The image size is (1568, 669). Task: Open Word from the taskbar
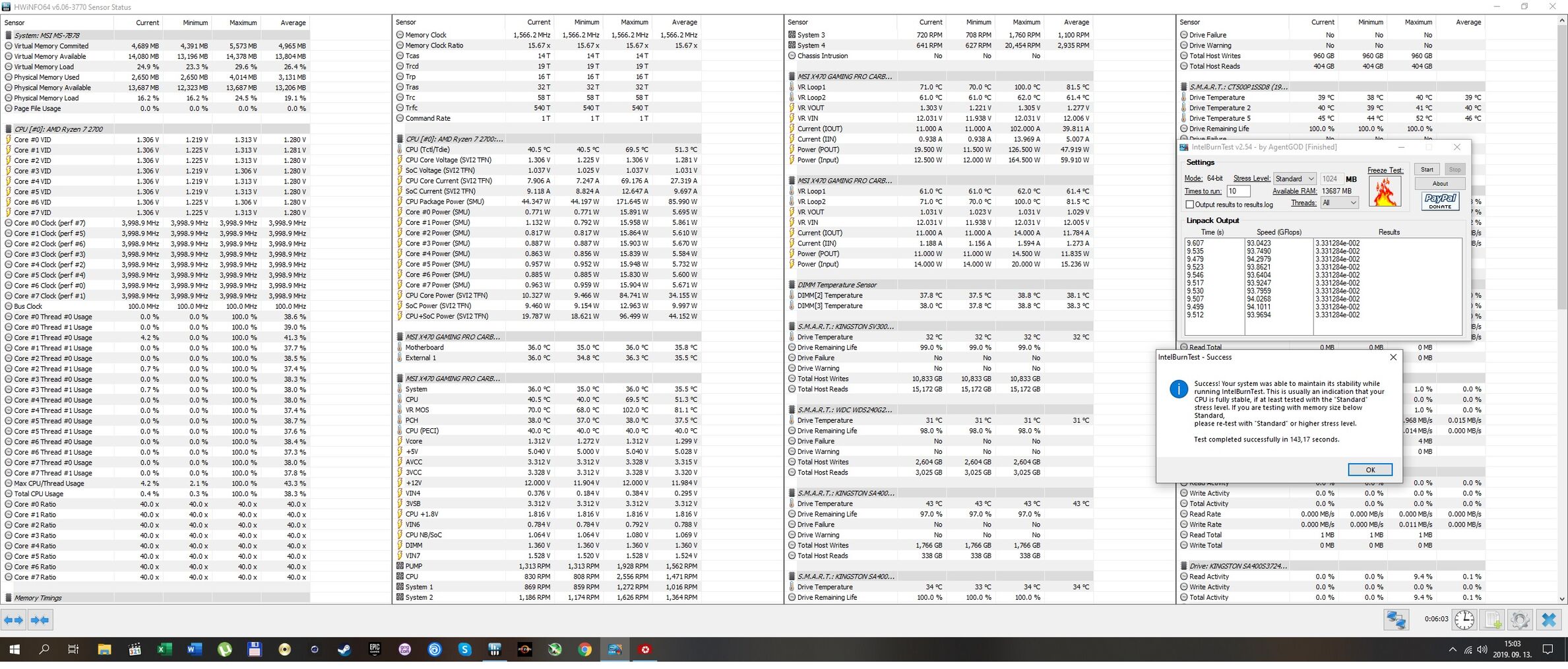pyautogui.click(x=194, y=650)
